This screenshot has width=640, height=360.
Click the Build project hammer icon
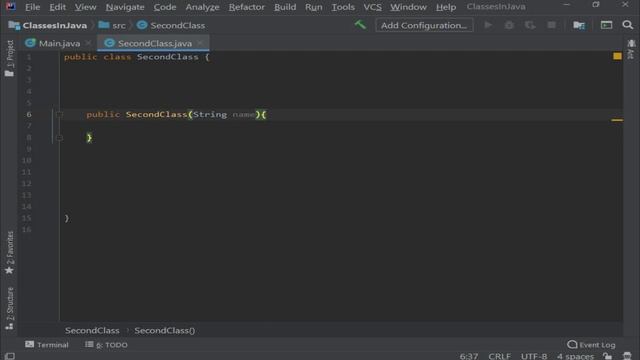pyautogui.click(x=360, y=25)
